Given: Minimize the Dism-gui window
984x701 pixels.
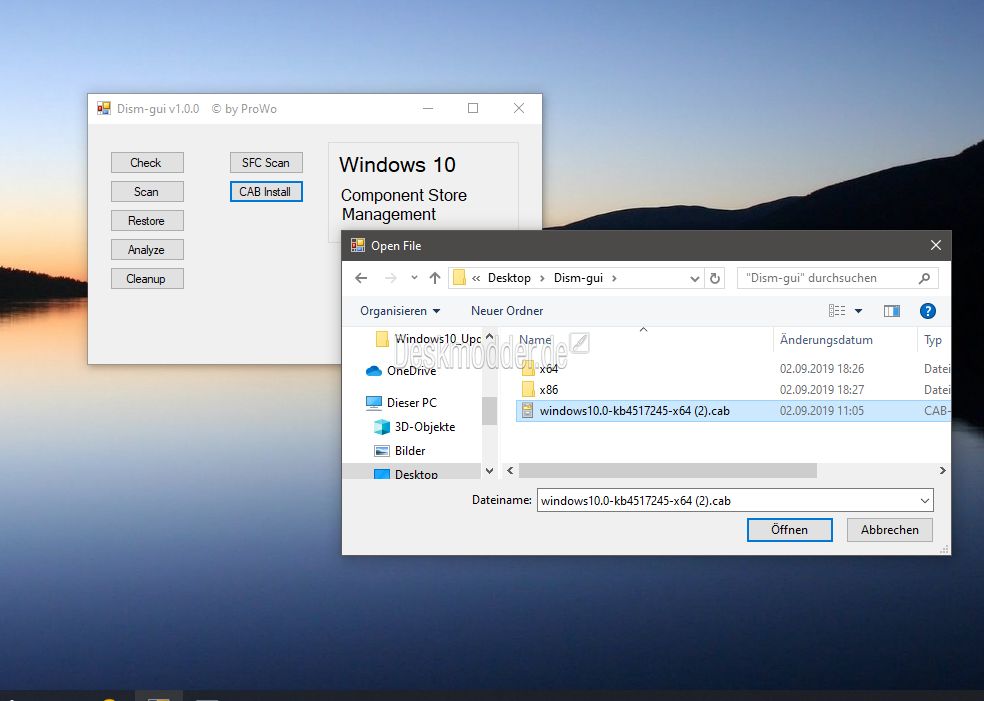Looking at the screenshot, I should [428, 108].
